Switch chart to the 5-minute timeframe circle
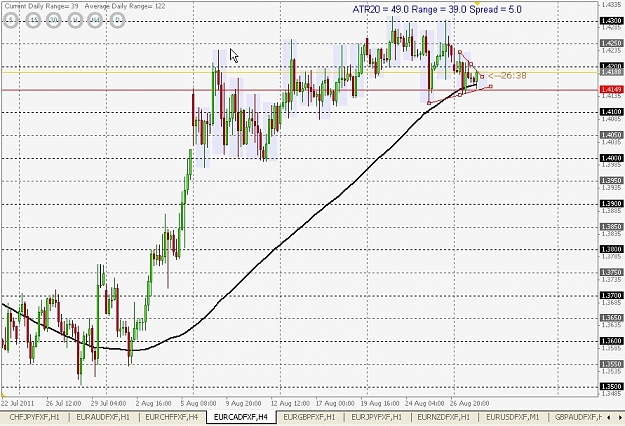The image size is (625, 426). tap(11, 20)
